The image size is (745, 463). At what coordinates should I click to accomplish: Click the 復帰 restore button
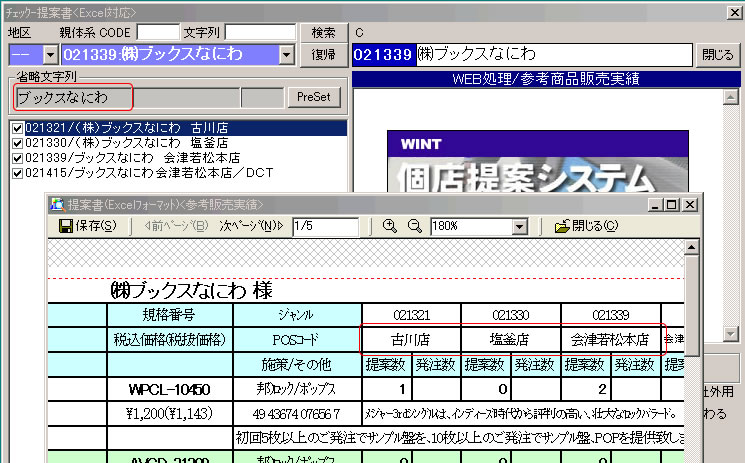tap(324, 55)
